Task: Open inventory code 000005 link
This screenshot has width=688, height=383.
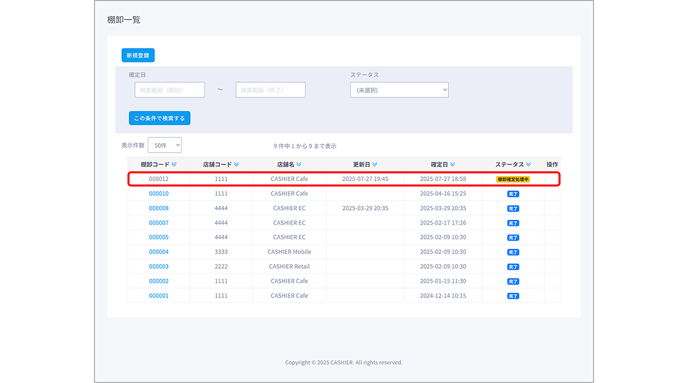Action: (158, 237)
